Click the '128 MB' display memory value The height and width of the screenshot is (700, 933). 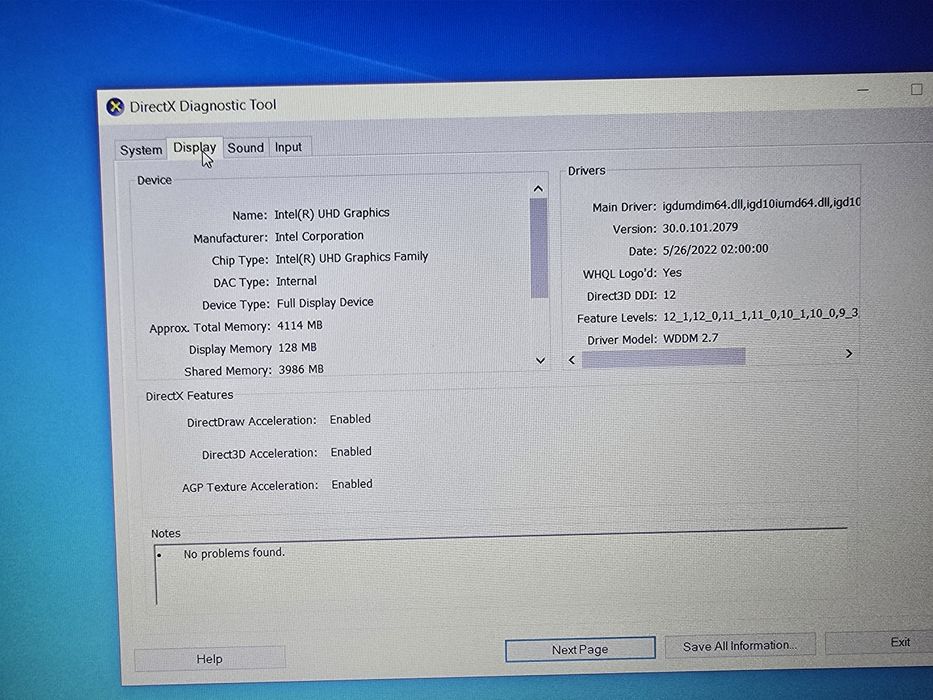(x=298, y=348)
